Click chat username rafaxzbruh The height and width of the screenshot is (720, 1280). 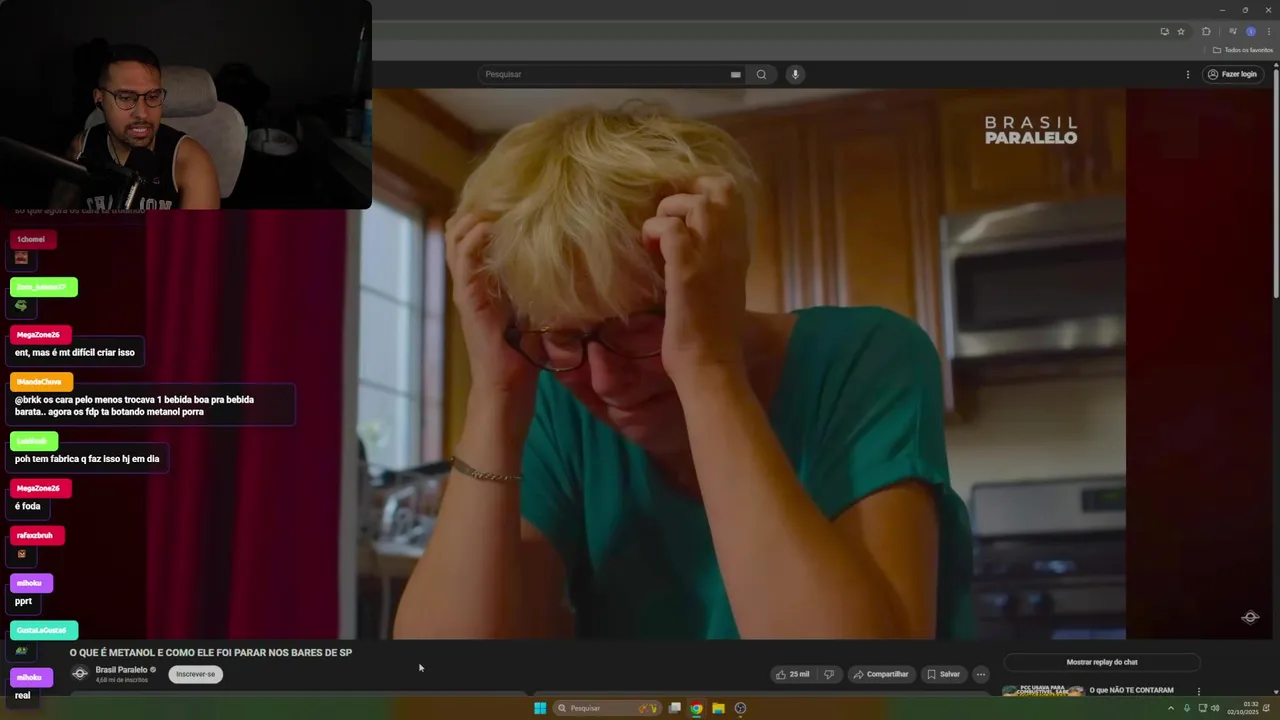pos(35,535)
